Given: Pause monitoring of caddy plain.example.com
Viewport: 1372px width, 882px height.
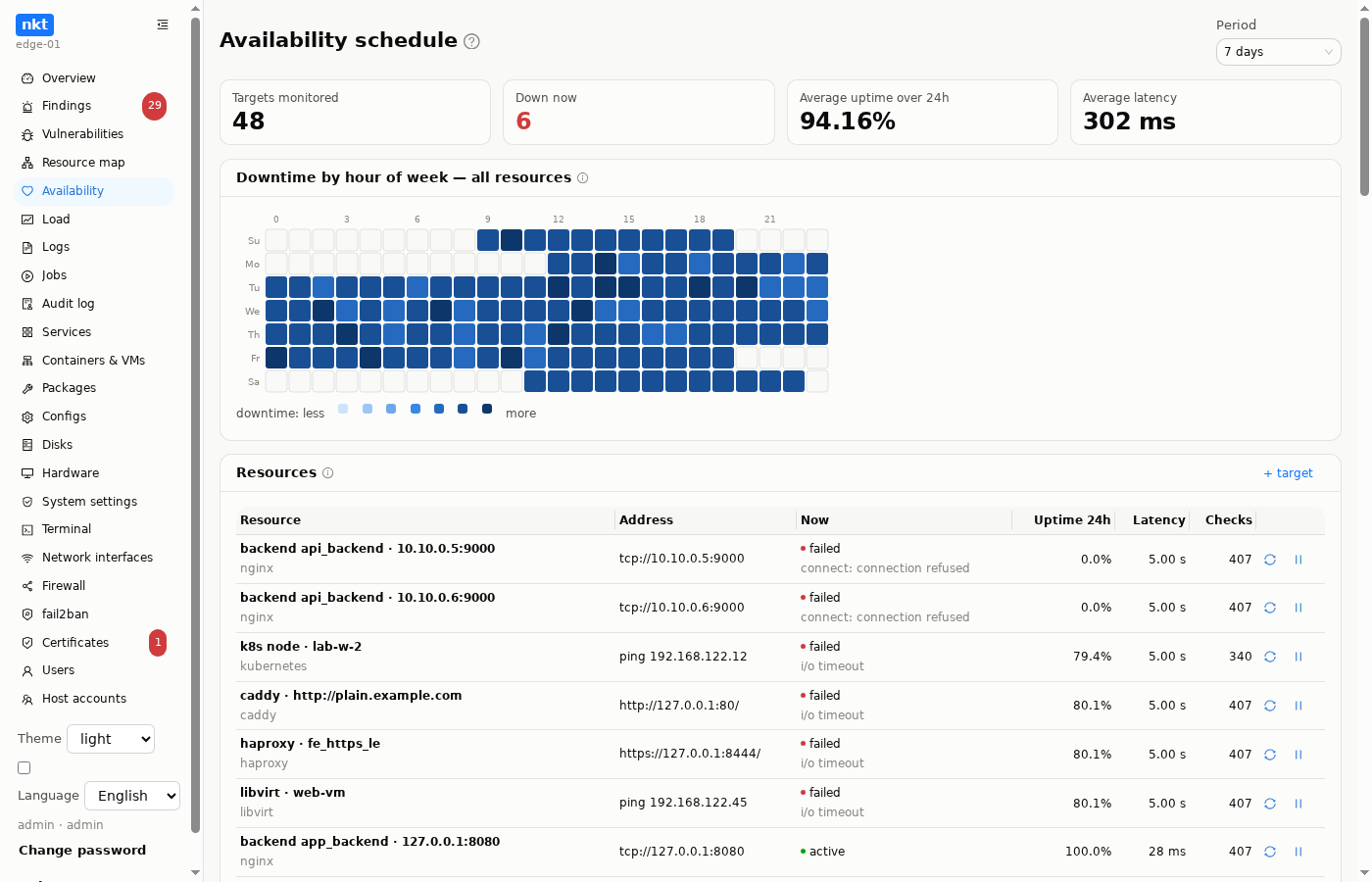Looking at the screenshot, I should [1298, 706].
